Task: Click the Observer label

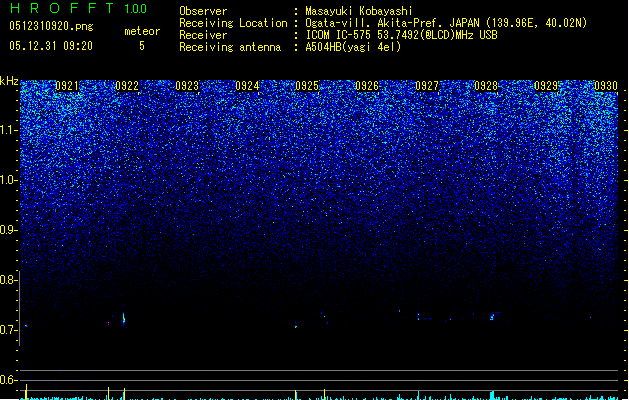Action: (x=203, y=11)
